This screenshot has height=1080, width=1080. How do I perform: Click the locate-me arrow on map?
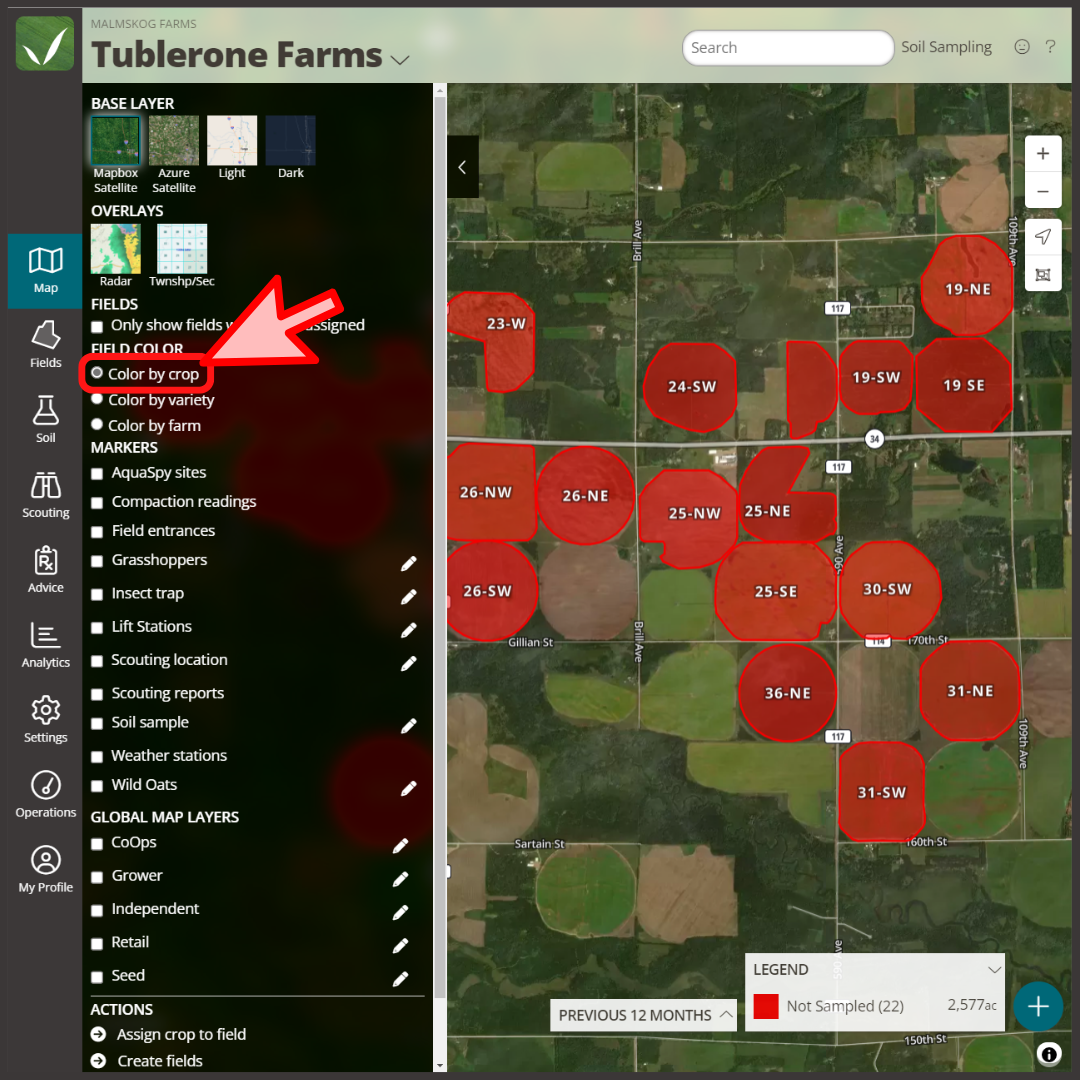point(1043,237)
